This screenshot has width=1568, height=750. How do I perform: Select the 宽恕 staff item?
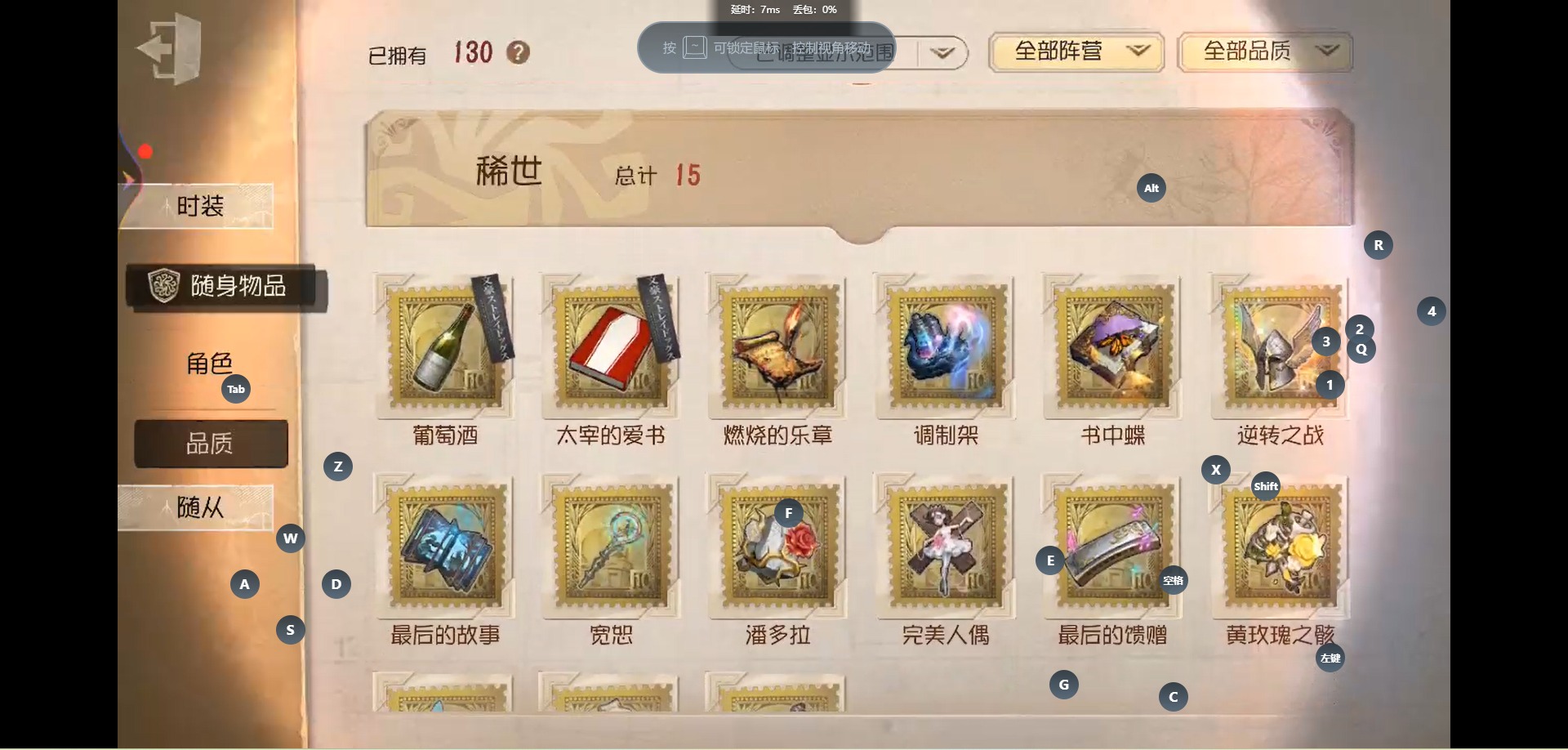[x=611, y=546]
